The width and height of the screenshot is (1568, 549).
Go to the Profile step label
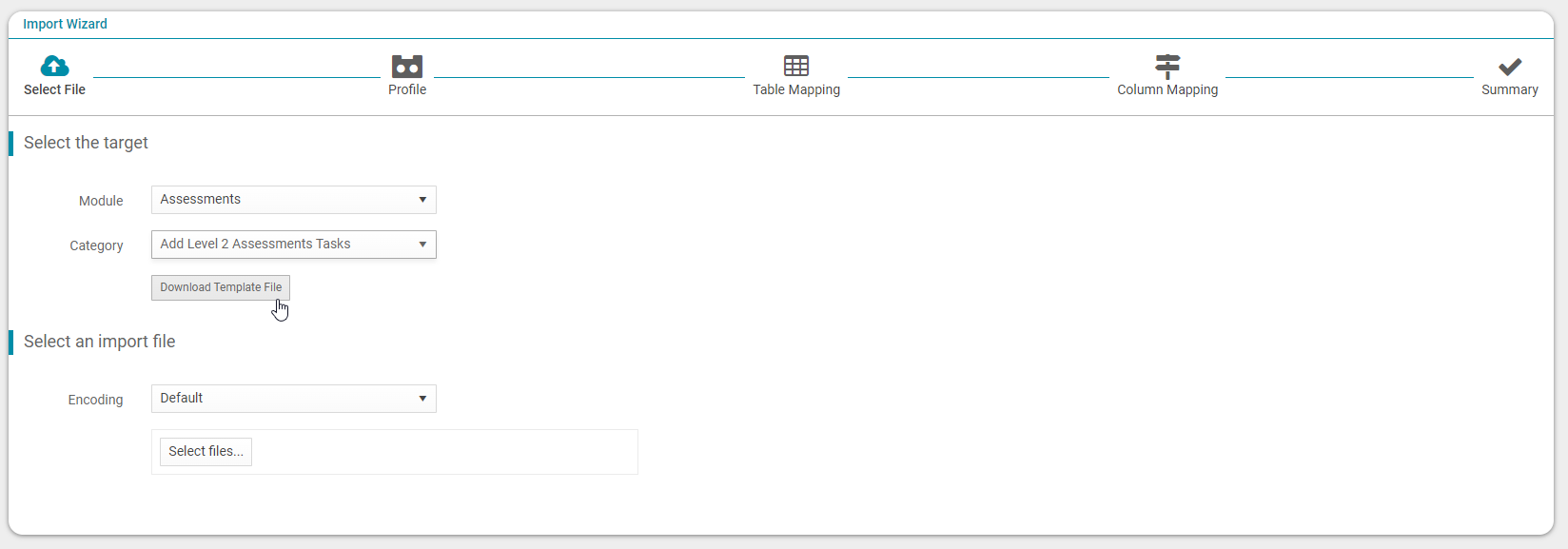pyautogui.click(x=407, y=89)
